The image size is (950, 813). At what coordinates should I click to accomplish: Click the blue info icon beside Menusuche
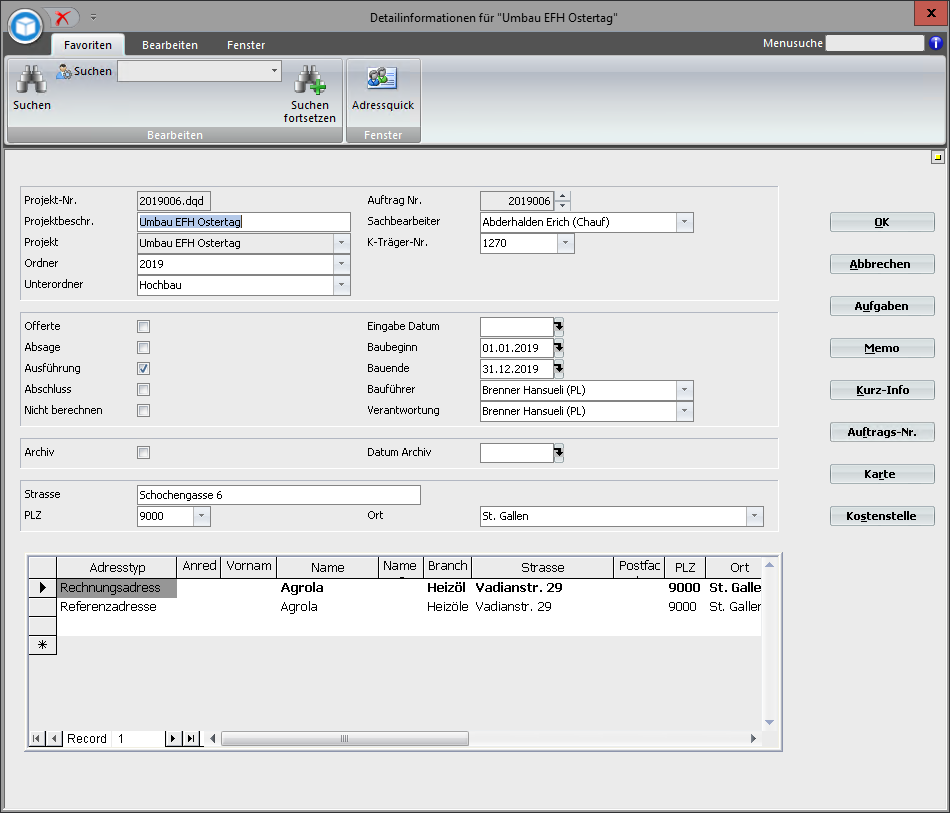coord(936,43)
